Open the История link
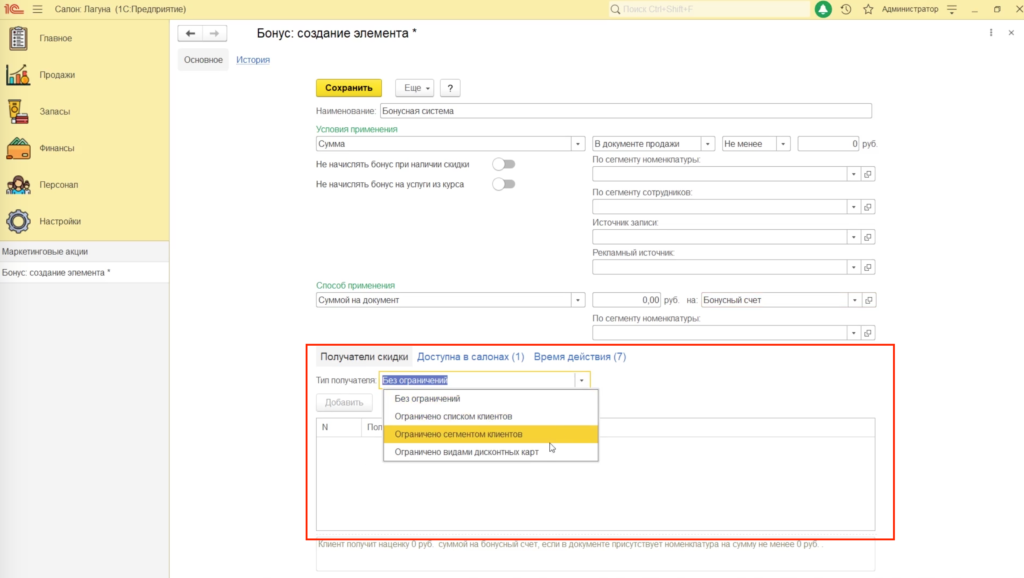Image resolution: width=1024 pixels, height=578 pixels. click(253, 59)
